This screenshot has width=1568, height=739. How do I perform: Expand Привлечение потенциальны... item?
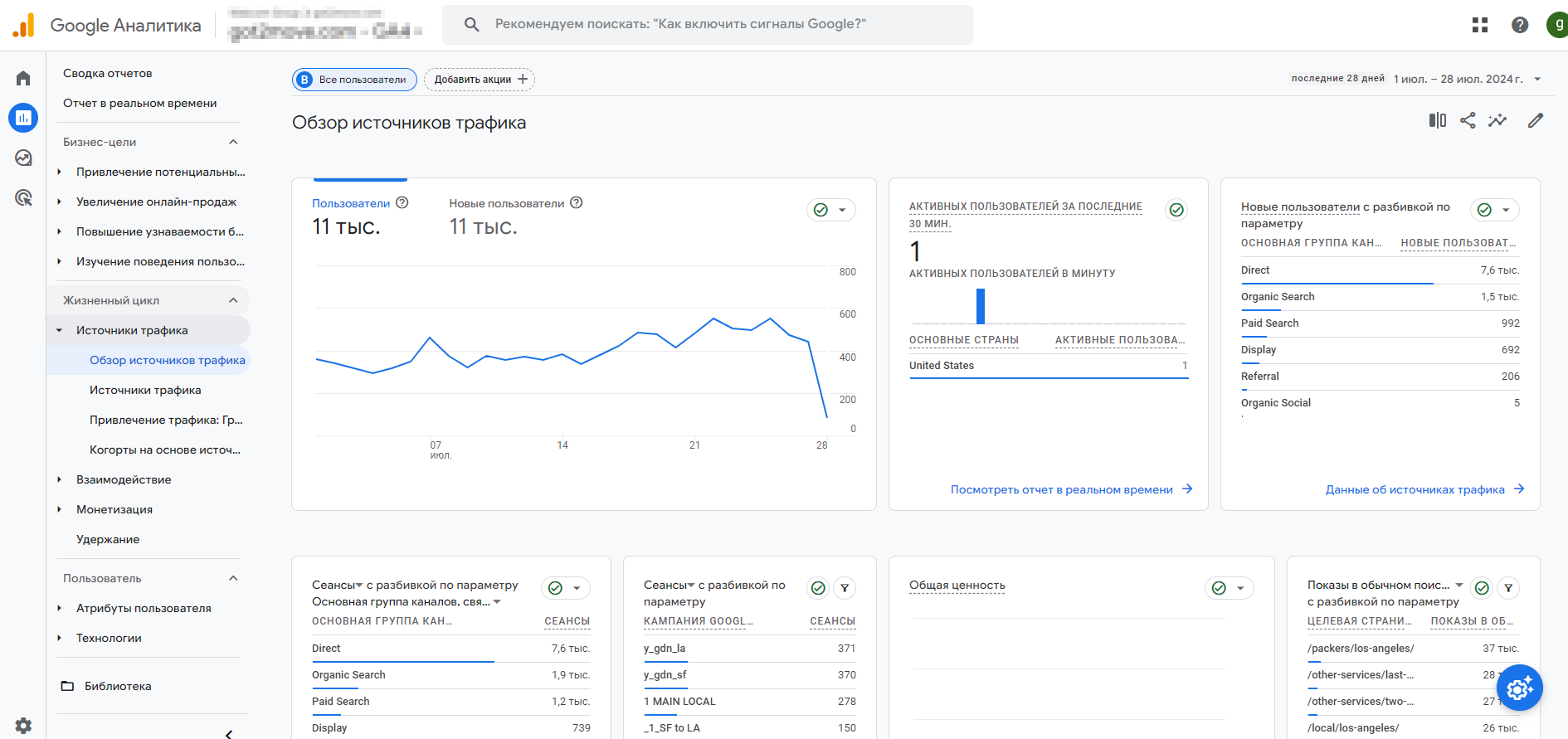coord(59,172)
